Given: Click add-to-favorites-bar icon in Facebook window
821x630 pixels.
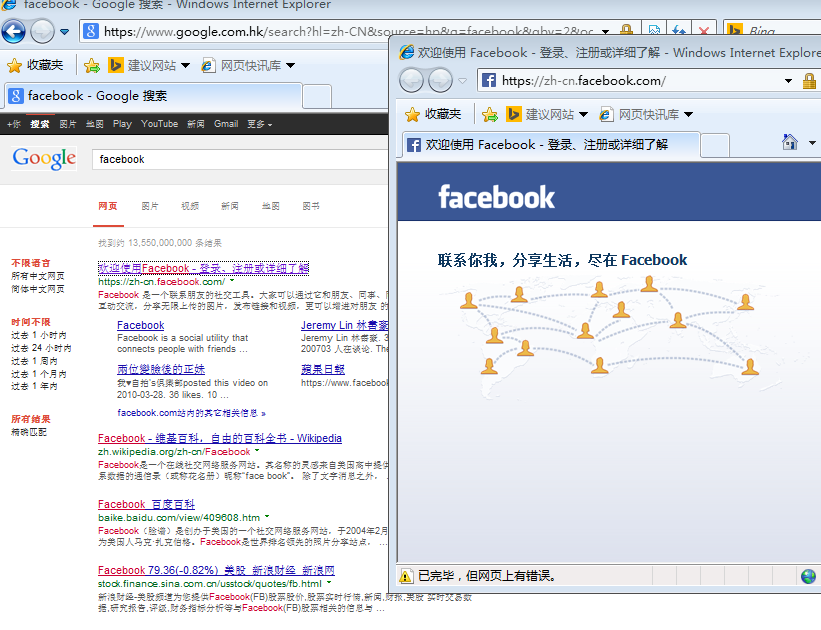Looking at the screenshot, I should coord(490,114).
